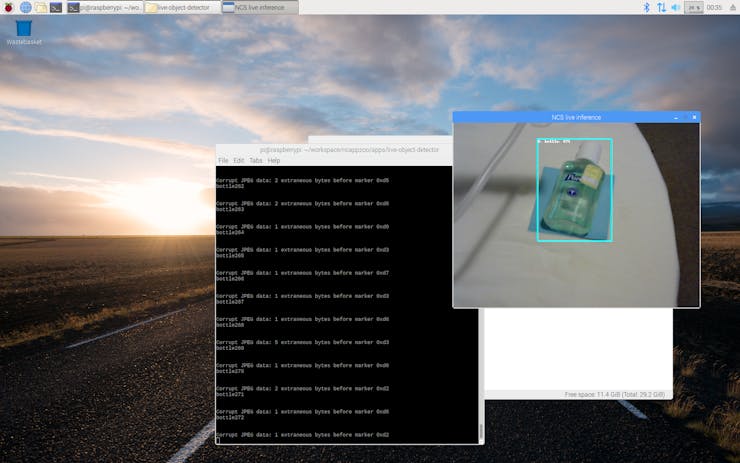Switch to the NCS live inference taskbar button
Image resolution: width=740 pixels, height=463 pixels.
point(260,7)
